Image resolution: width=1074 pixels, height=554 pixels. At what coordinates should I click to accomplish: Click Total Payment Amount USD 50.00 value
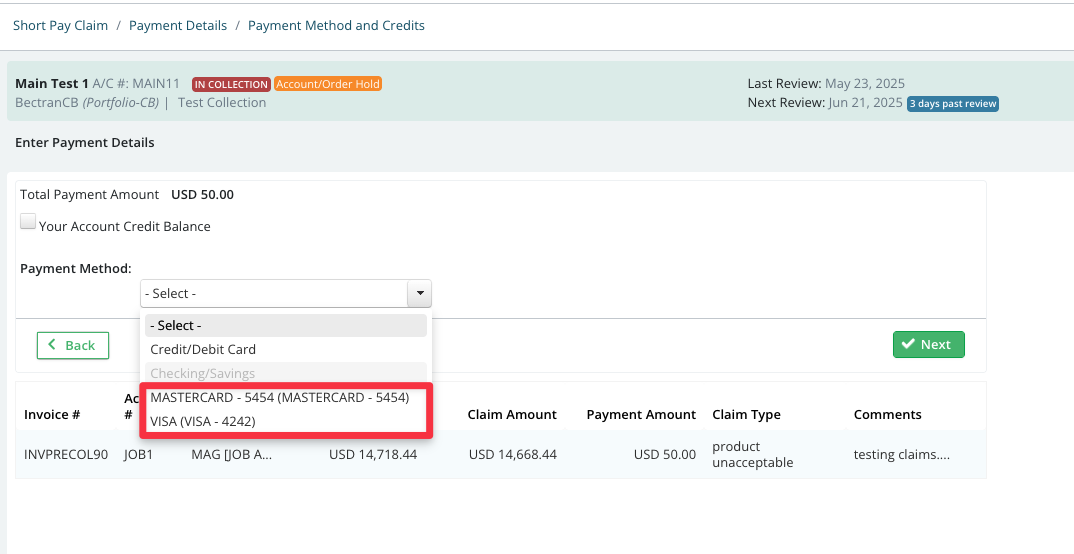[202, 194]
